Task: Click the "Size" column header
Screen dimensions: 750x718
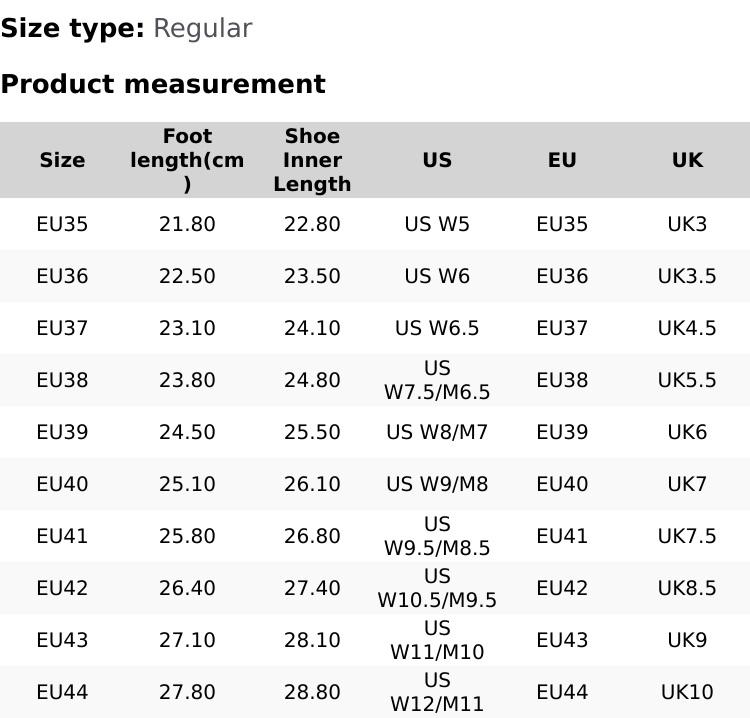Action: coord(62,160)
